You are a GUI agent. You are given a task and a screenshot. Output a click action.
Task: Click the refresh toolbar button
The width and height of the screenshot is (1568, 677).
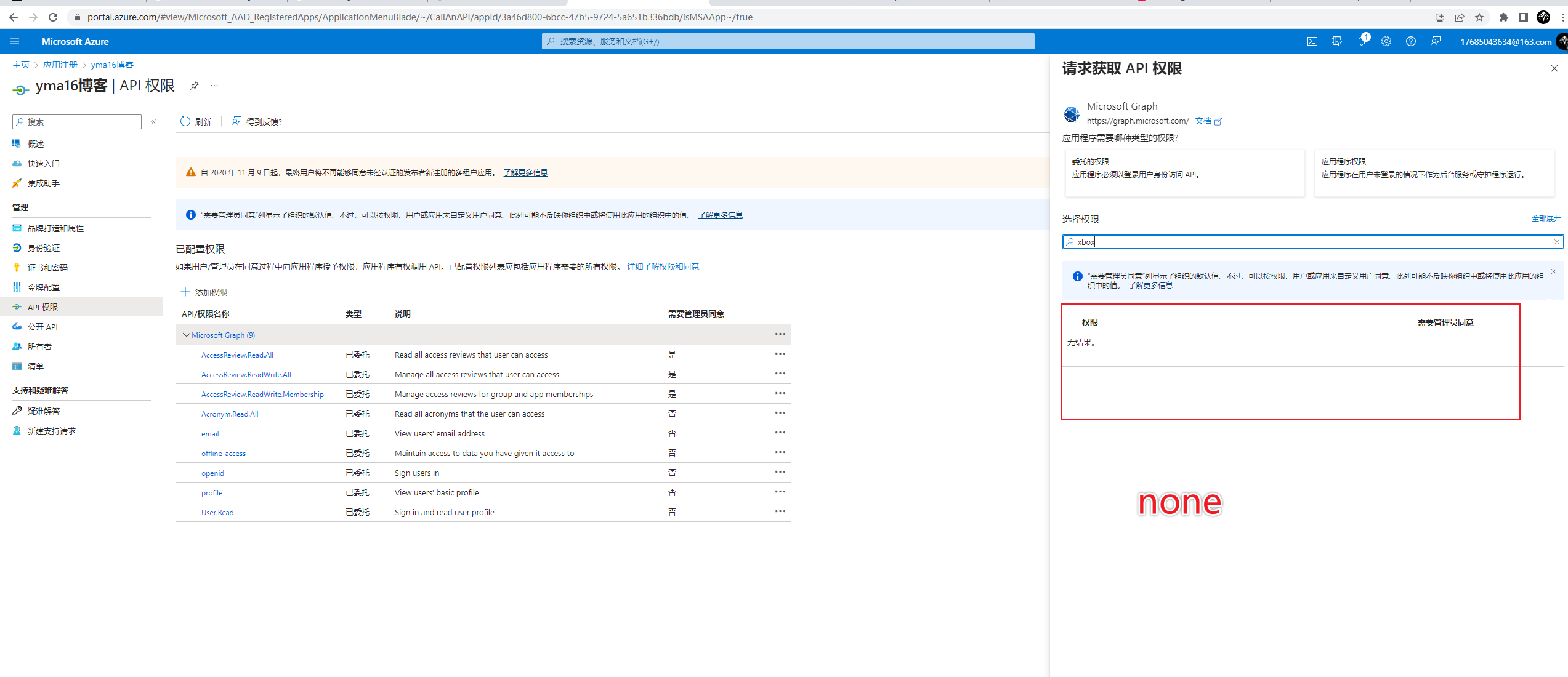tap(195, 122)
